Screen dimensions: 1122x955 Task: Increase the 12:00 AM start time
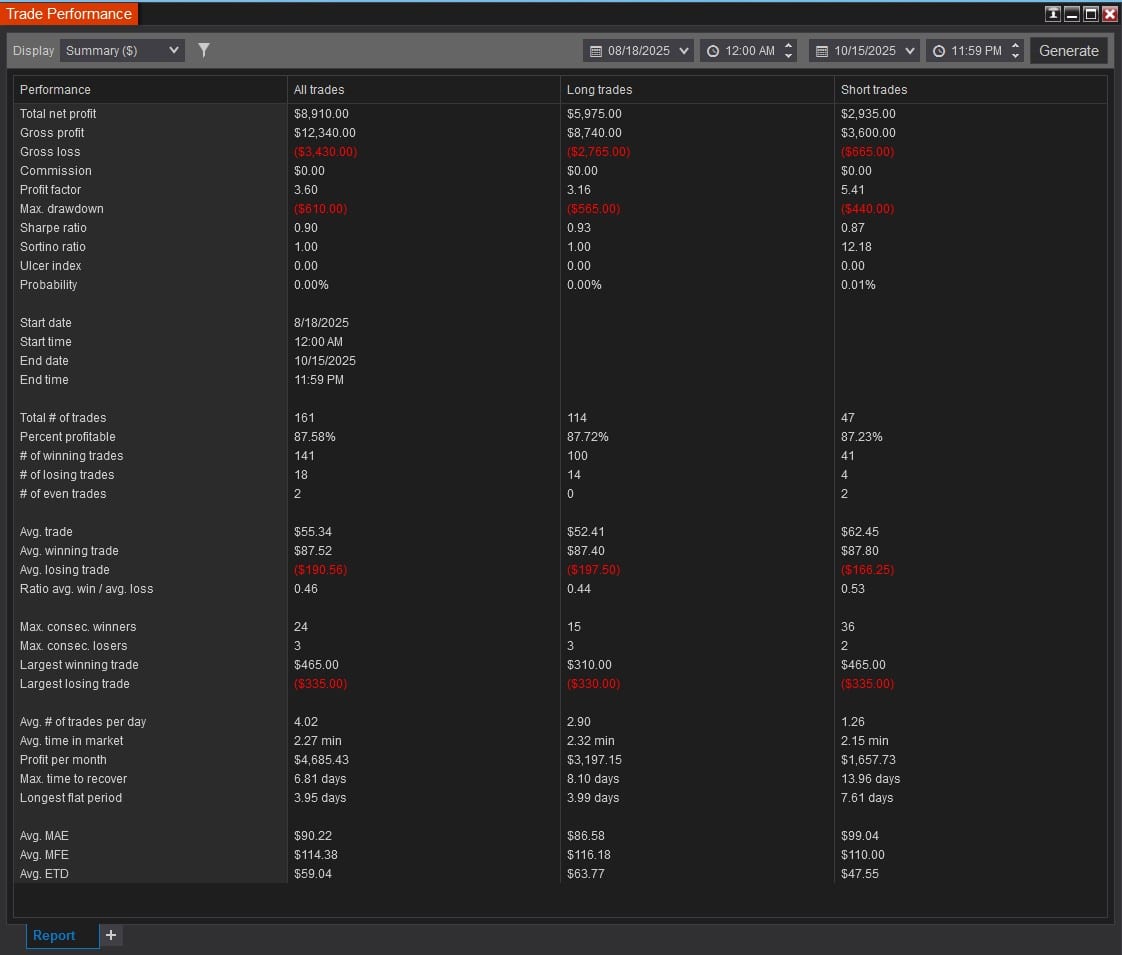click(789, 45)
